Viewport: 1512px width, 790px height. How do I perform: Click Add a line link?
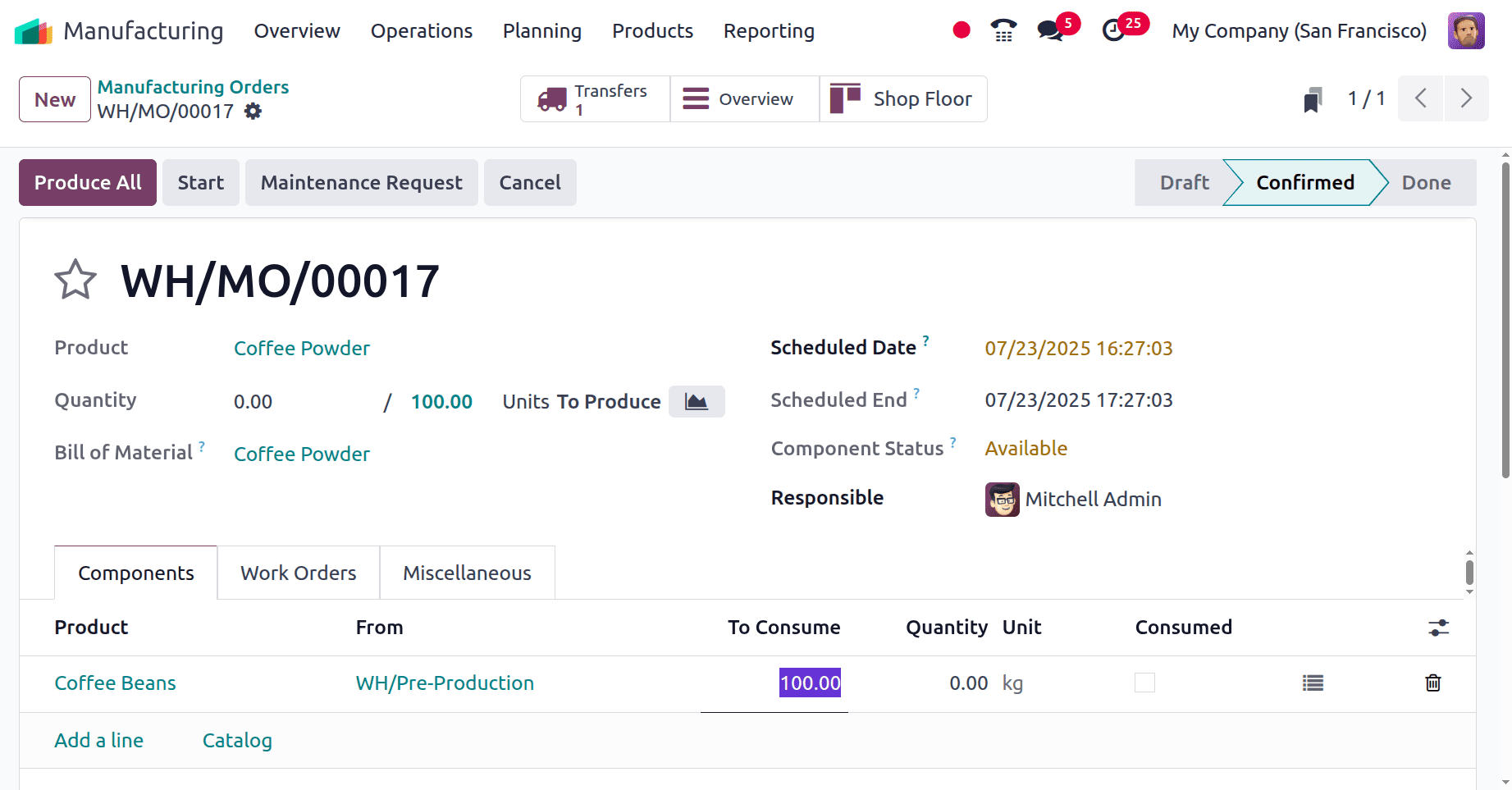99,740
